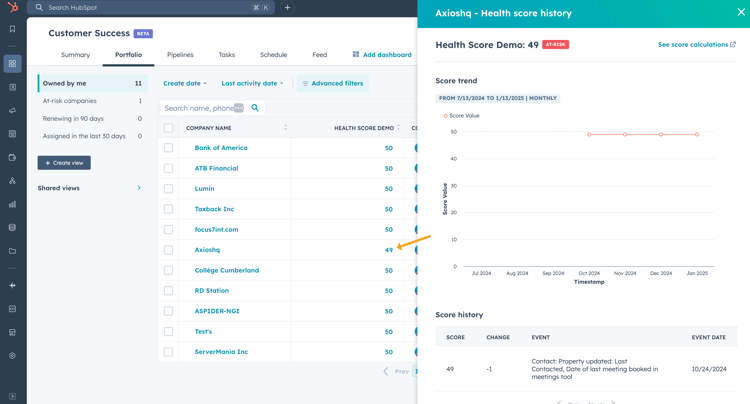The image size is (750, 404).
Task: Select the Taxback Inc row checkbox
Action: (168, 209)
